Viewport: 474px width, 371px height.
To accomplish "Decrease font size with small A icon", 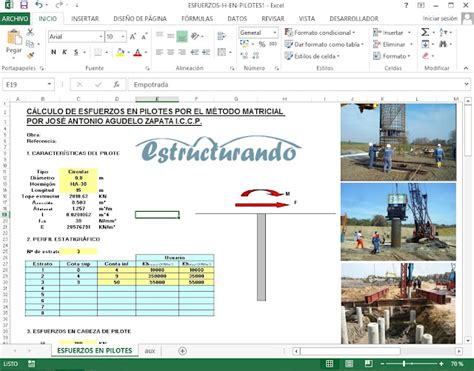I will 144,37.
